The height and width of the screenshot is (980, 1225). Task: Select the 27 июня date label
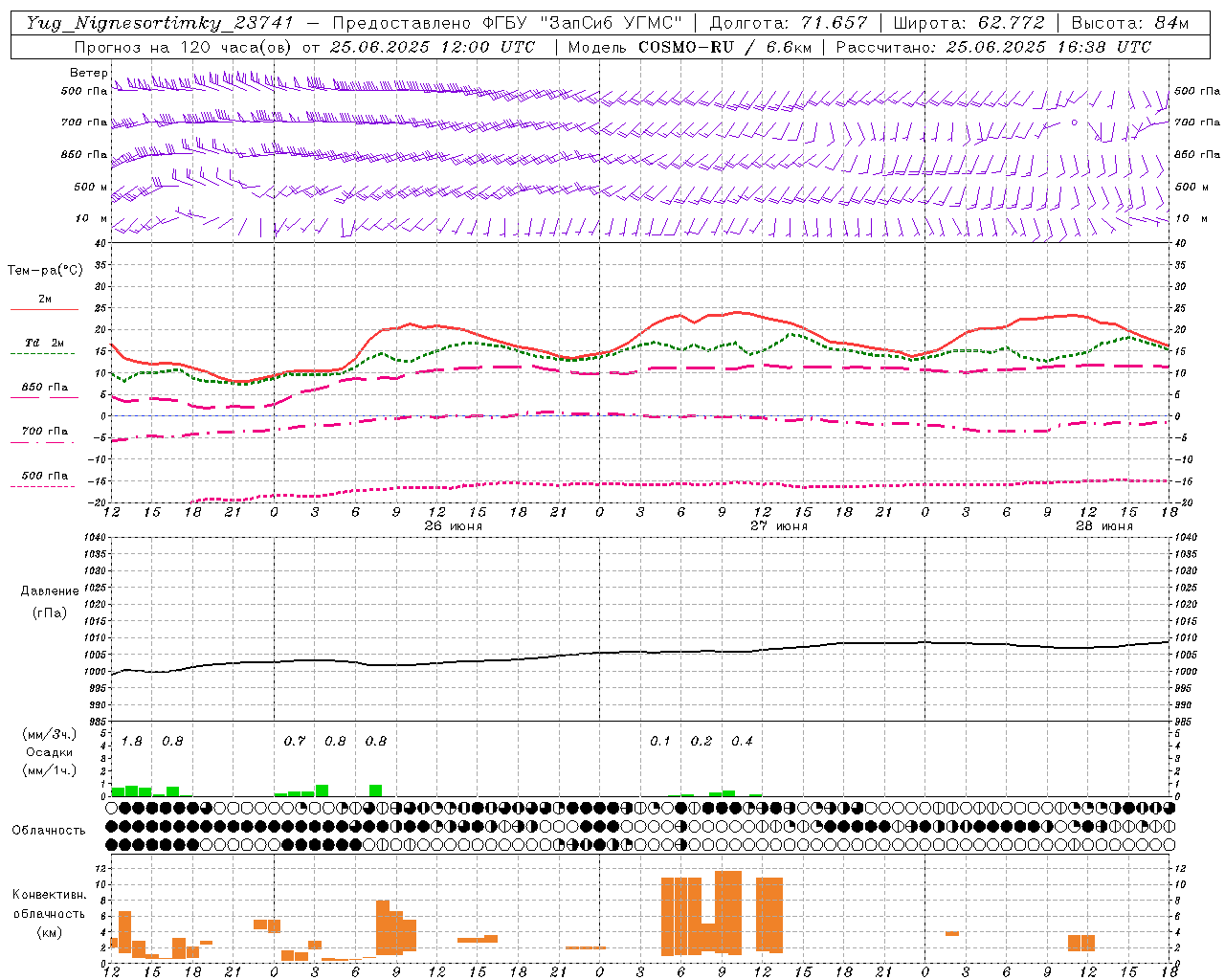[778, 526]
